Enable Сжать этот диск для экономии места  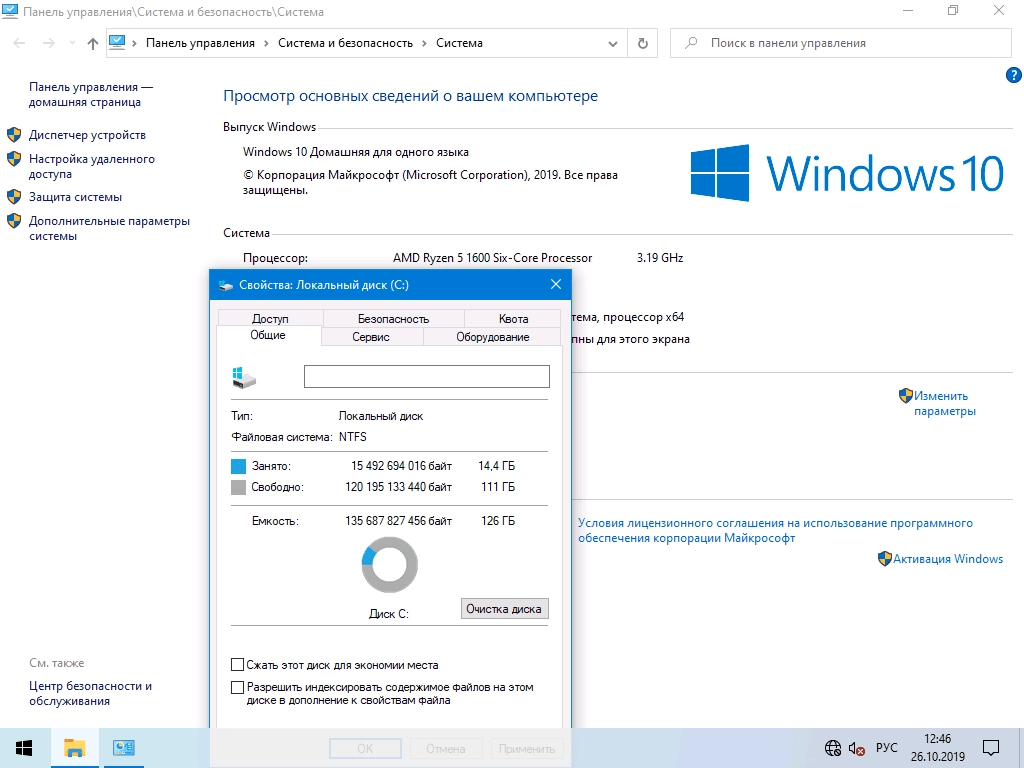pyautogui.click(x=238, y=665)
